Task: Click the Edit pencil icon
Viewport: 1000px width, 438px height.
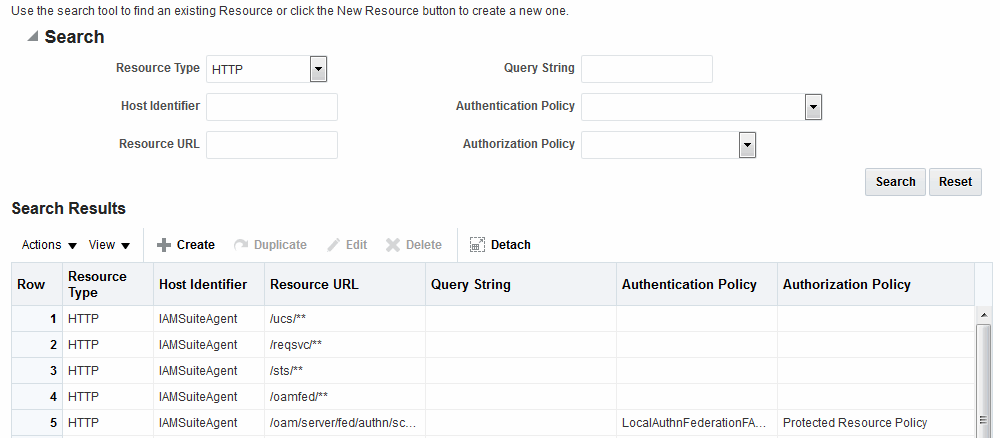Action: pyautogui.click(x=334, y=245)
